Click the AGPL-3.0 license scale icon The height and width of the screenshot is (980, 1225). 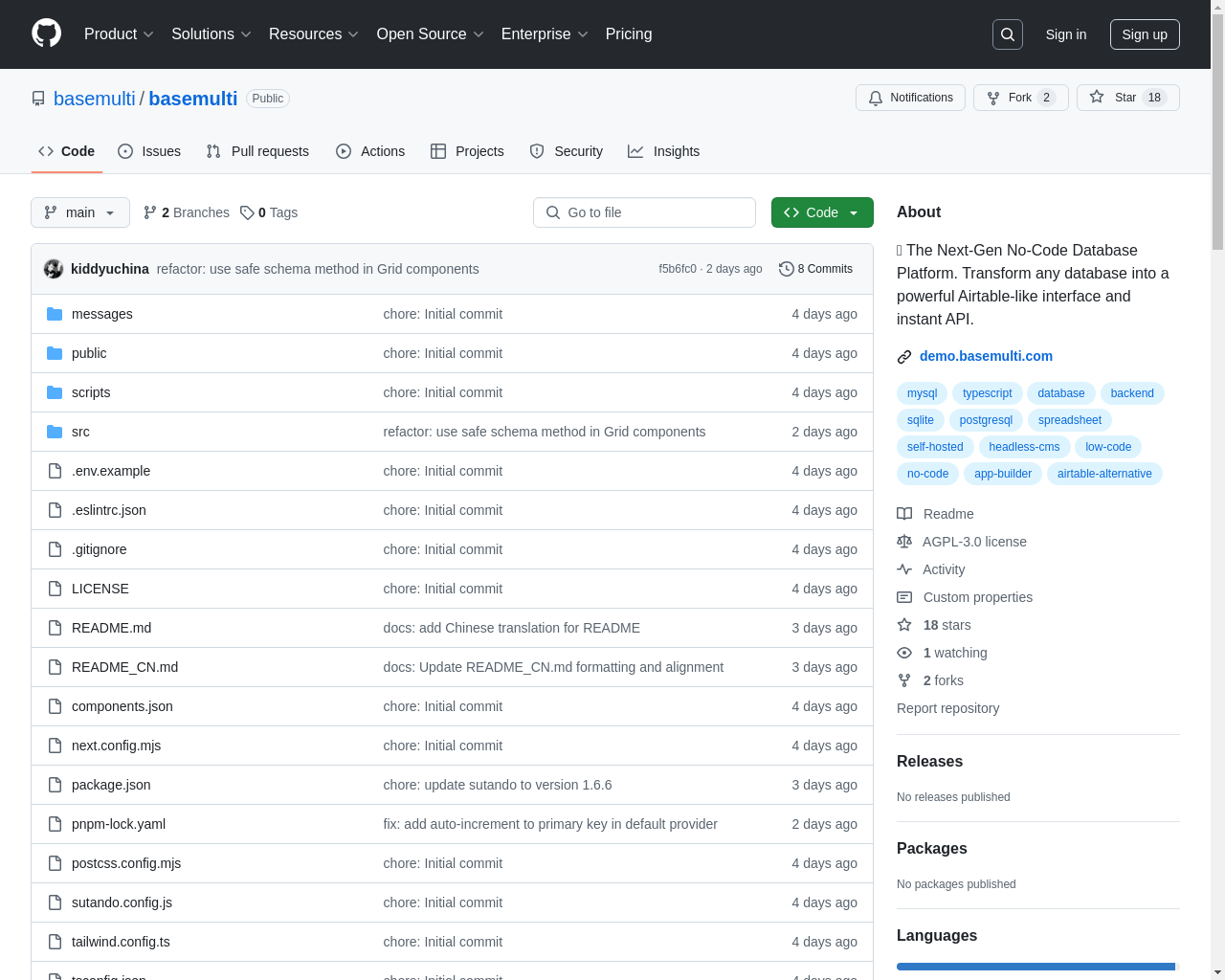click(904, 542)
